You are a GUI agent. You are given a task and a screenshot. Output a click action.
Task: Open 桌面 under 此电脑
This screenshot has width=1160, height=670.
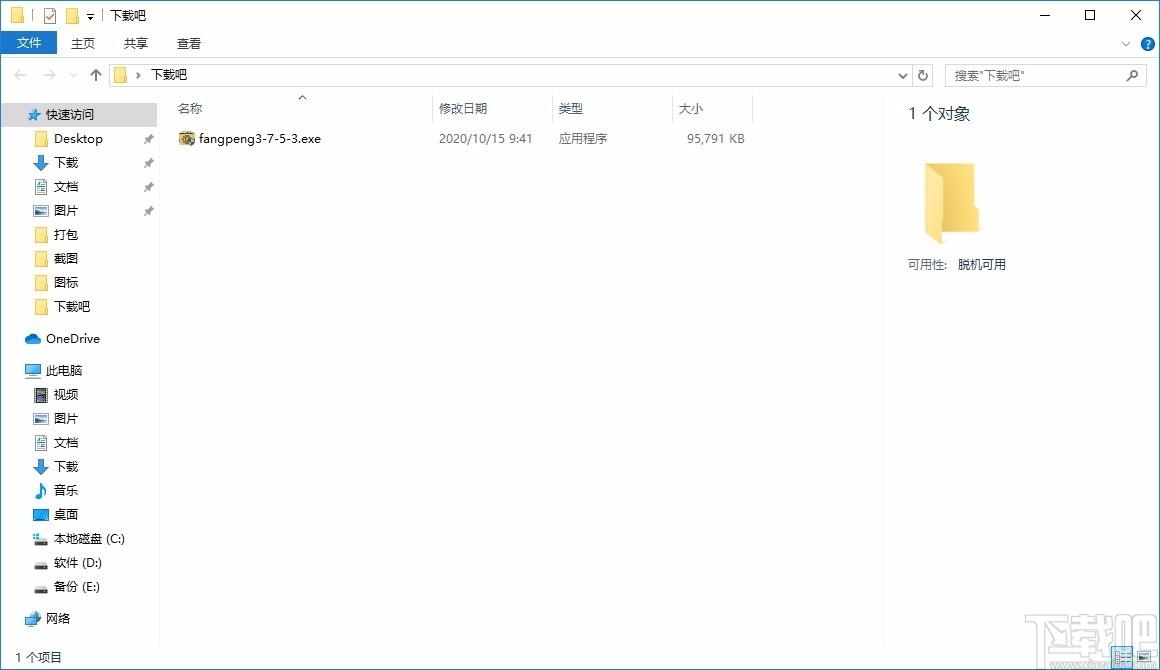[x=66, y=515]
